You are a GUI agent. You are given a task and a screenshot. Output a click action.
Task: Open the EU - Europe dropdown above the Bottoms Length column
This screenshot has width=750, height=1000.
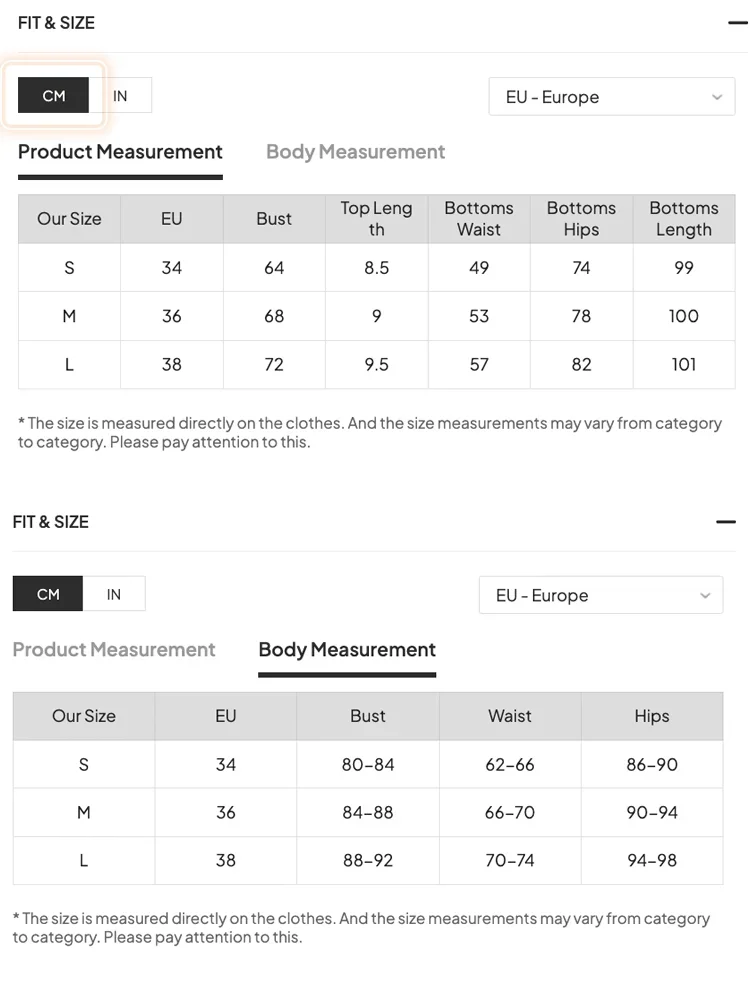pos(612,97)
